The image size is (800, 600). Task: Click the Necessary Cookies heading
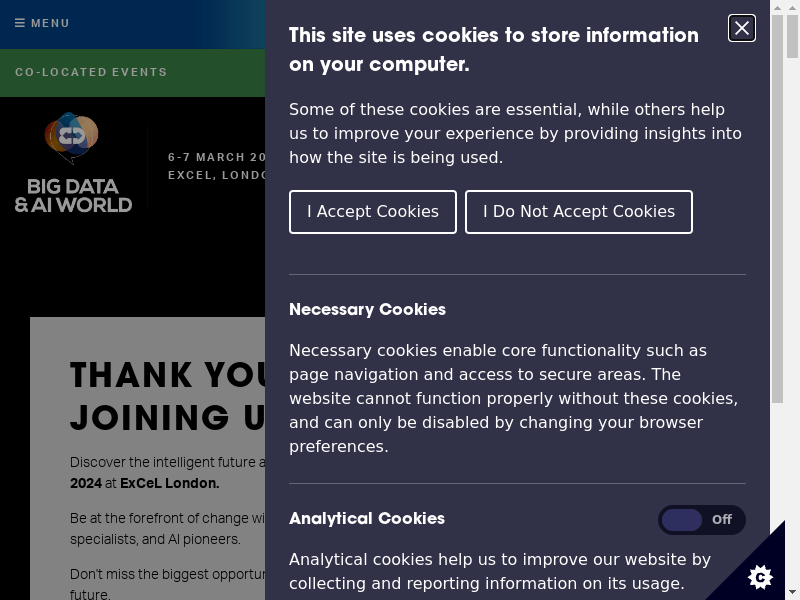[367, 310]
